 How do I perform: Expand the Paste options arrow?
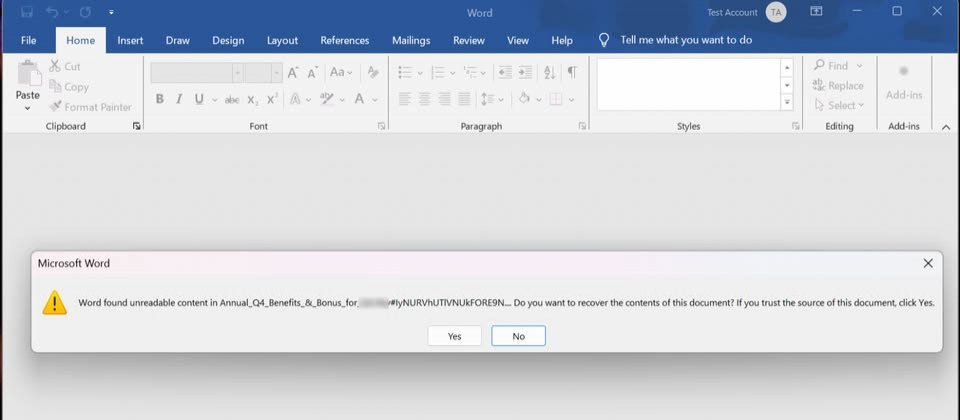point(28,108)
